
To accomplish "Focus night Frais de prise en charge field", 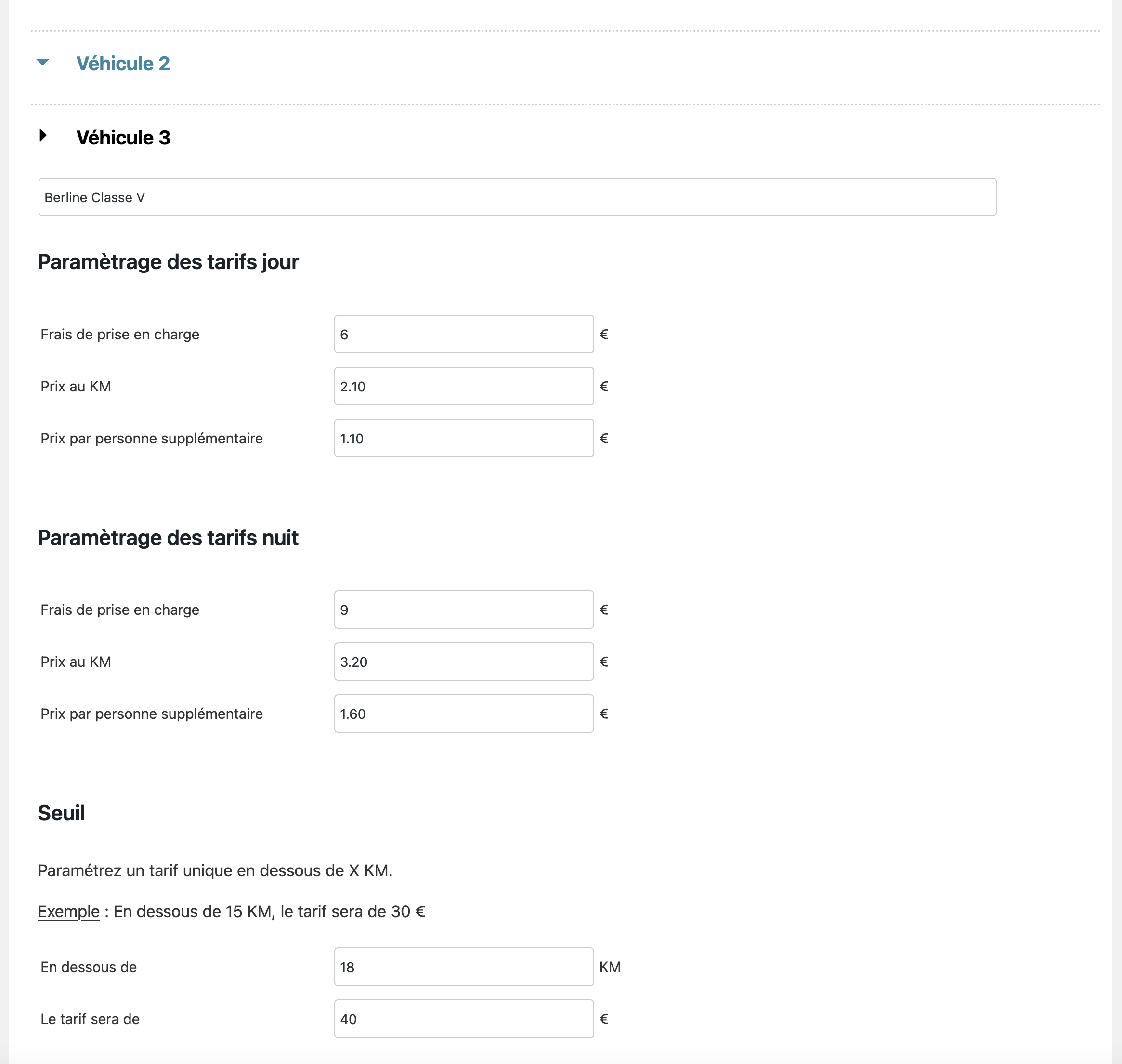I will tap(464, 610).
